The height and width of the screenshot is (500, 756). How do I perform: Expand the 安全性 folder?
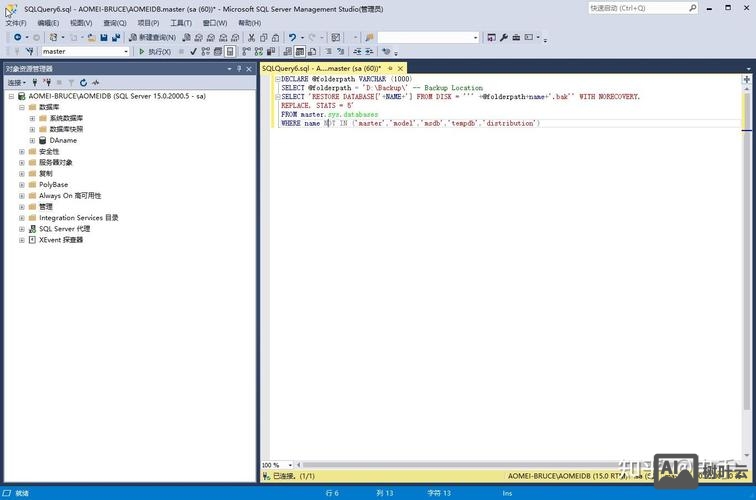click(x=21, y=151)
